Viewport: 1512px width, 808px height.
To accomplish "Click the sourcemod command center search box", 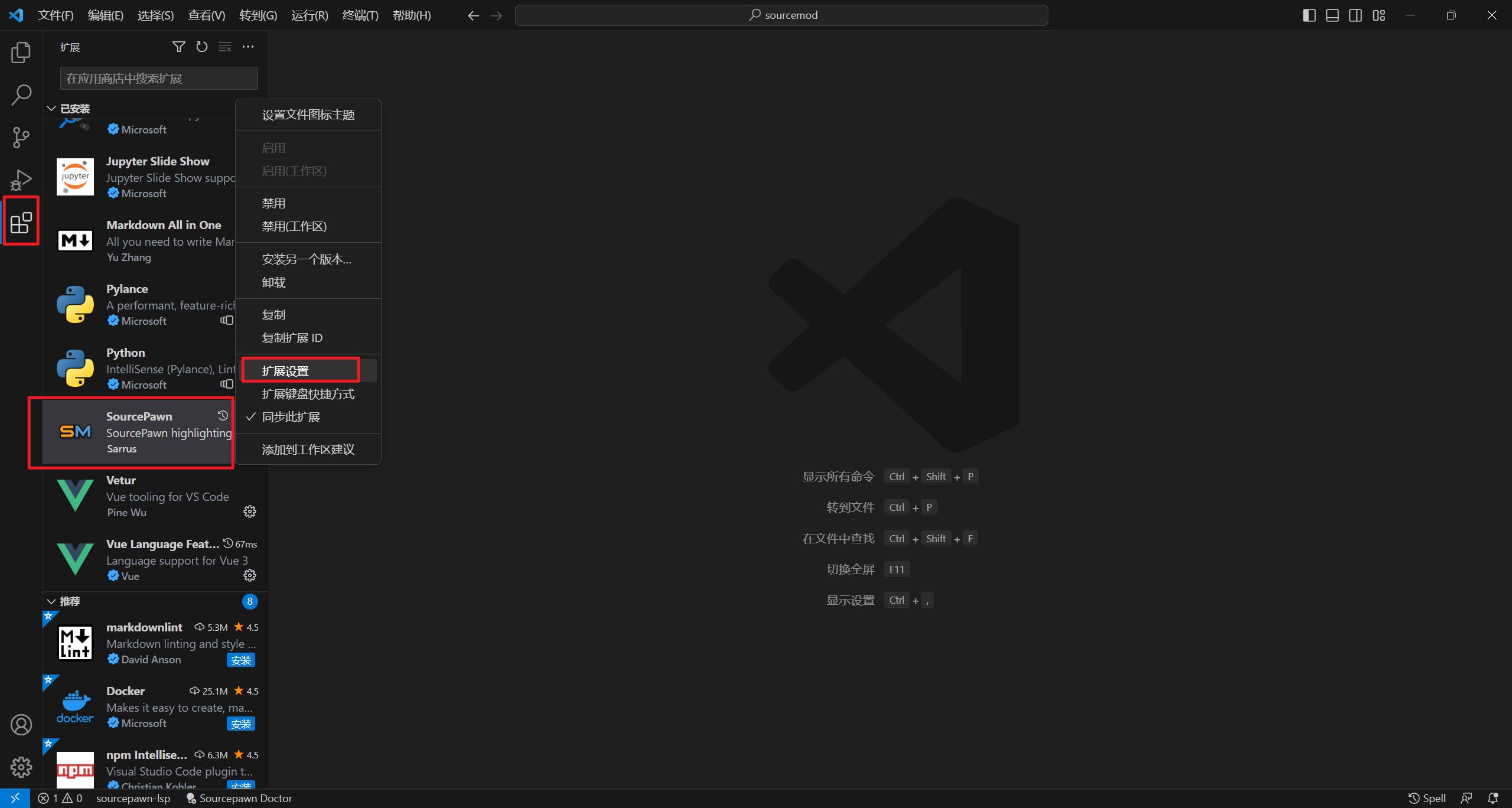I will (x=781, y=15).
